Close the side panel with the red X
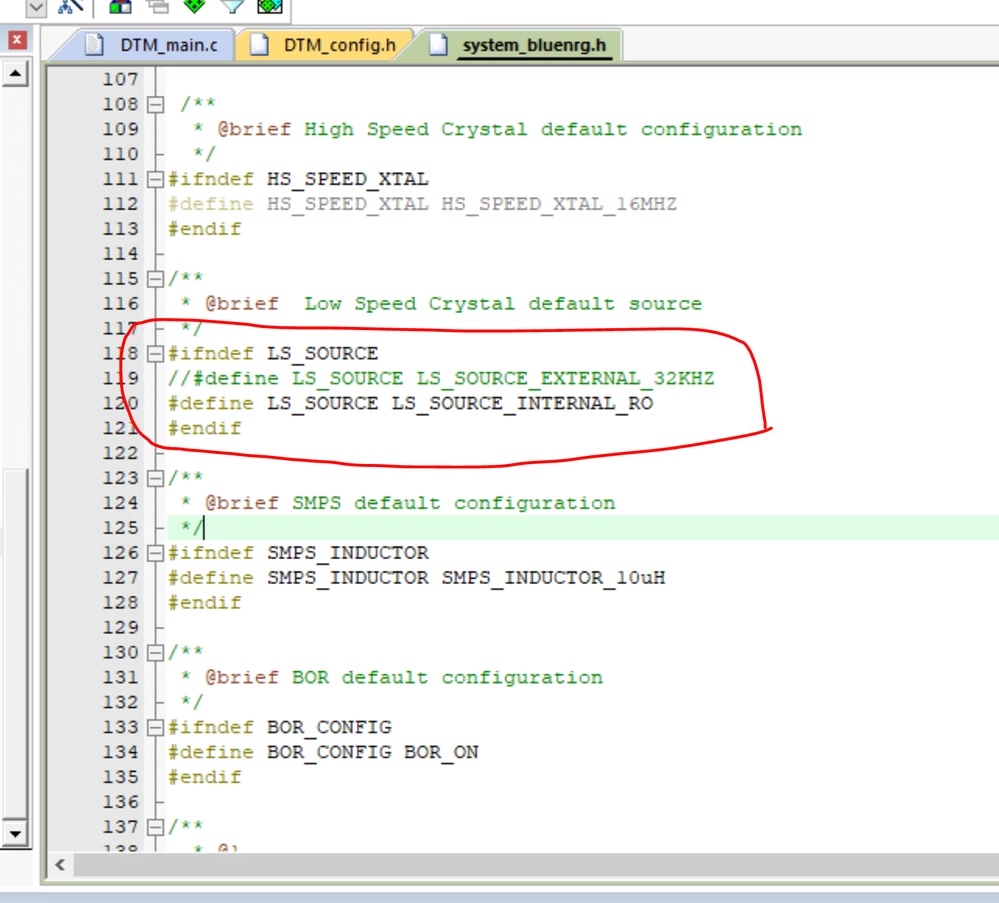The width and height of the screenshot is (999, 903). (17, 40)
